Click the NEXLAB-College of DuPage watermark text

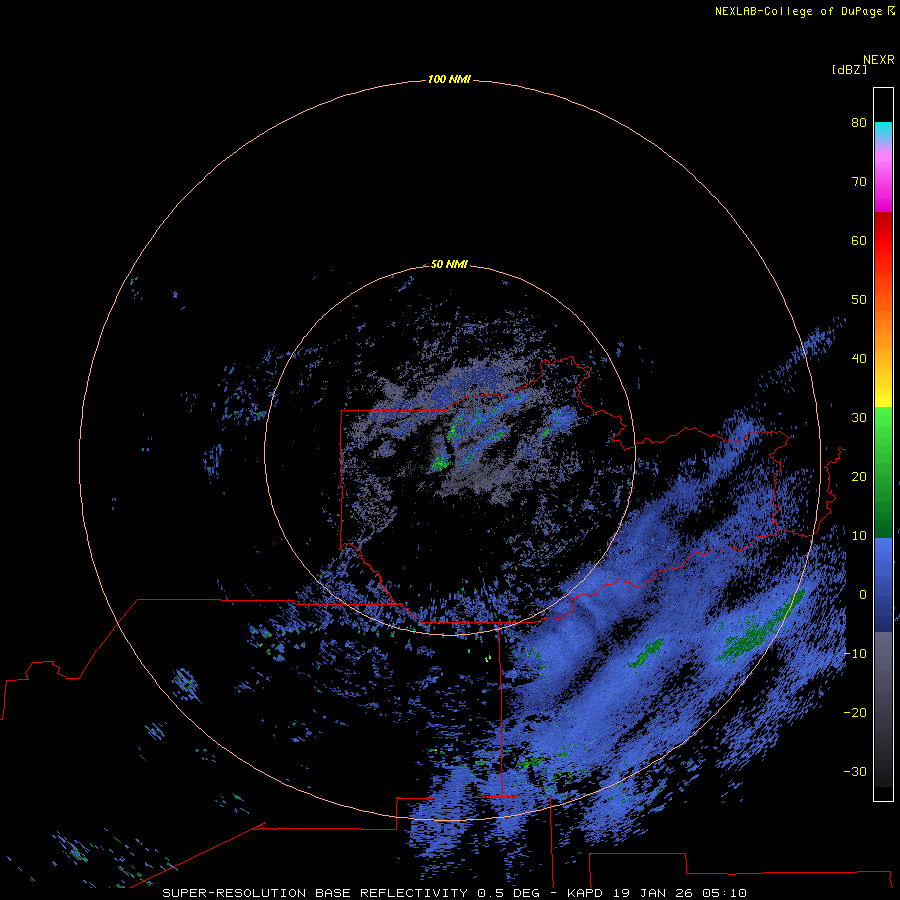pyautogui.click(x=804, y=11)
